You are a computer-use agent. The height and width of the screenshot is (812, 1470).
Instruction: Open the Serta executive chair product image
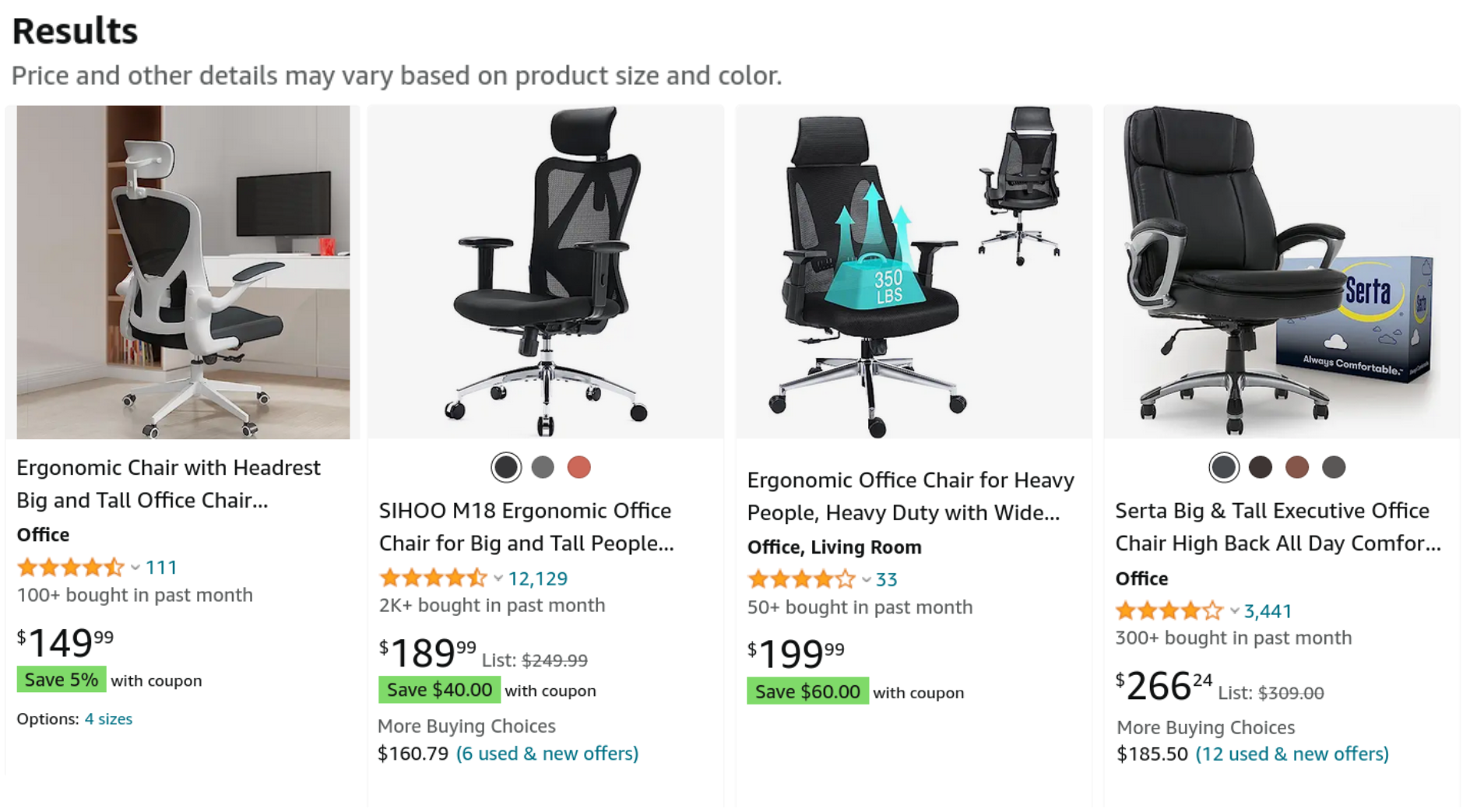[x=1282, y=272]
